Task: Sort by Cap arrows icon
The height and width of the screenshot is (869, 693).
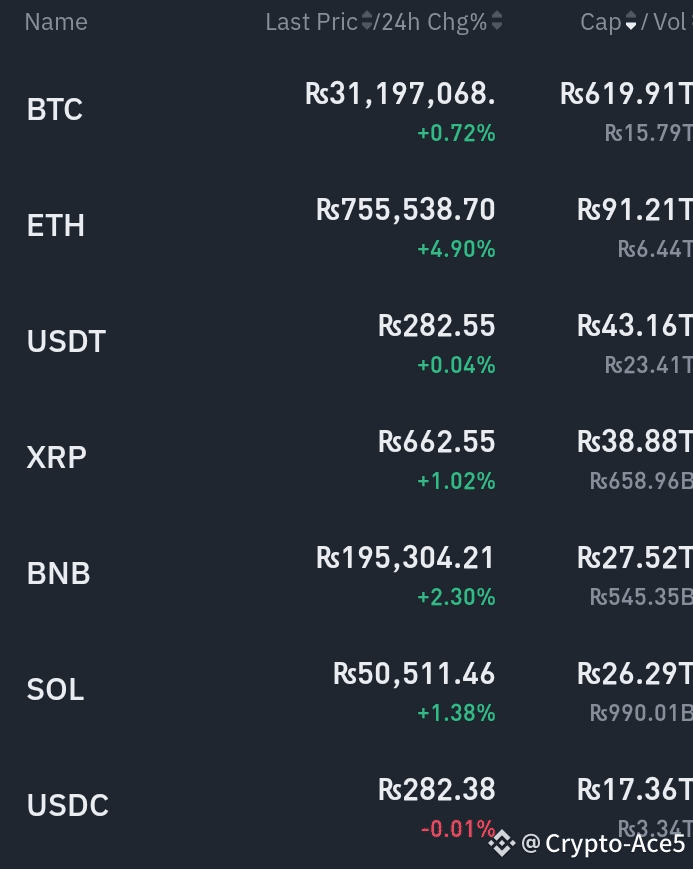Action: pos(631,21)
